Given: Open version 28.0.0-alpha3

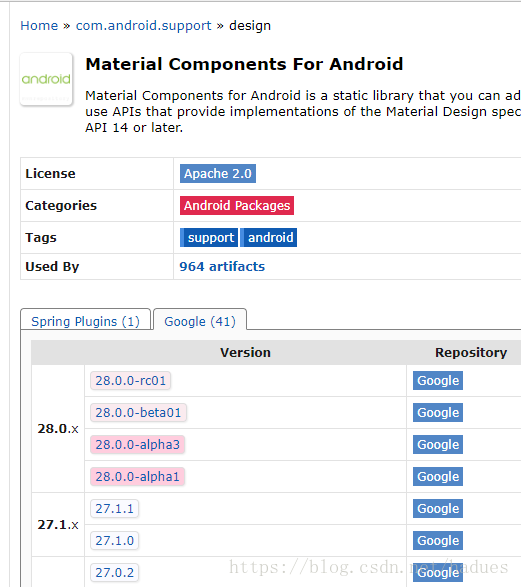Looking at the screenshot, I should [x=137, y=445].
